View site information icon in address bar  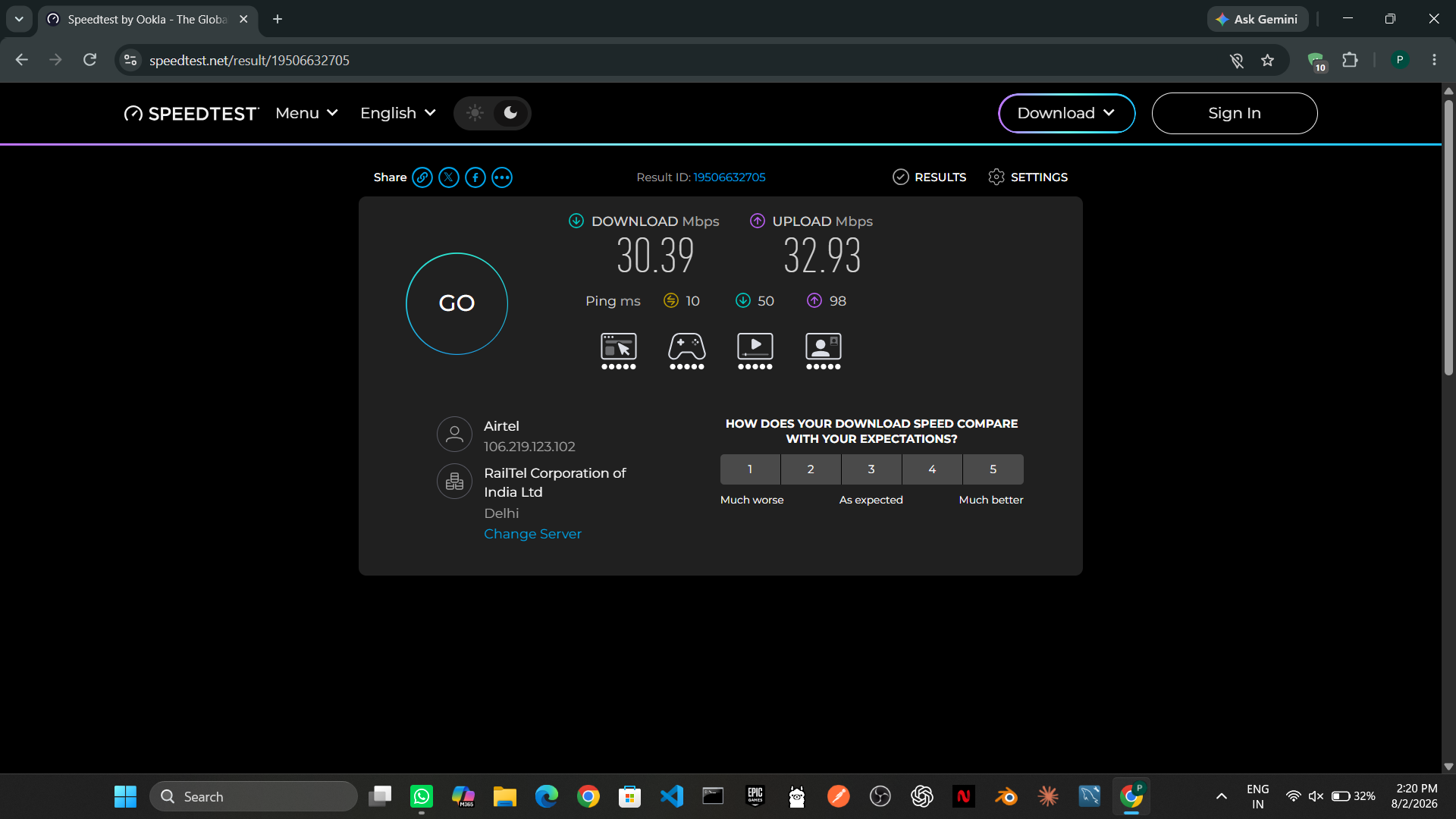(130, 61)
